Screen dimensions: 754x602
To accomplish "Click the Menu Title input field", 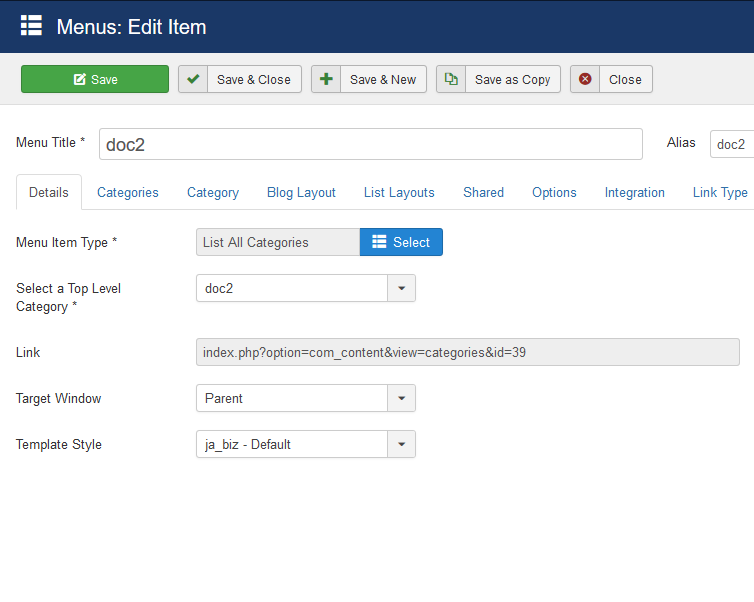I will 370,144.
